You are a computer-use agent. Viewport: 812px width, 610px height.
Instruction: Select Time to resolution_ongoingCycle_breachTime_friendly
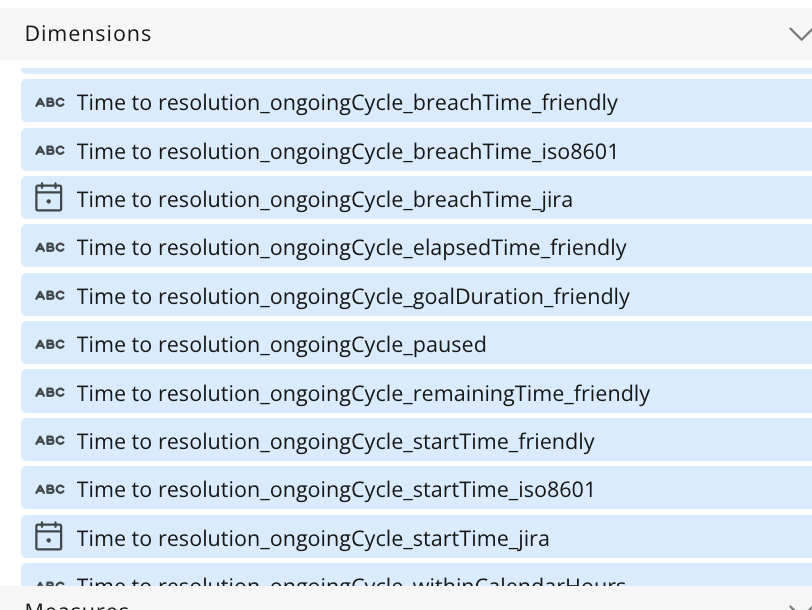[416, 102]
